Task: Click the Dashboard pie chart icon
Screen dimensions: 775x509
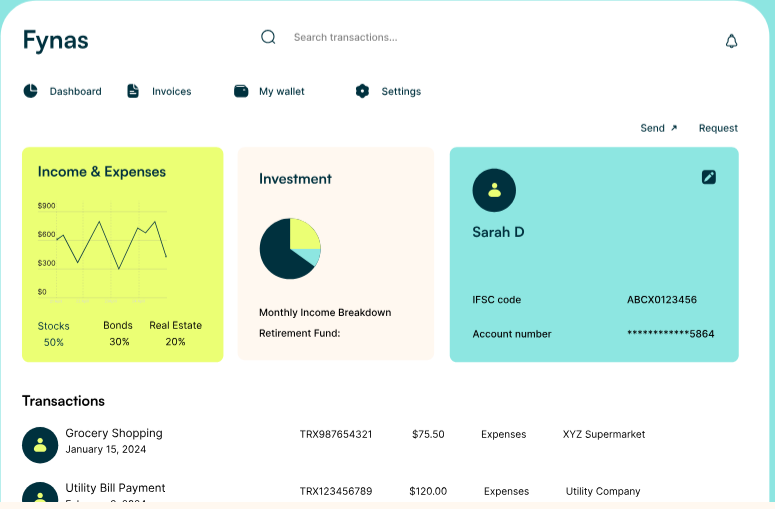Action: pyautogui.click(x=31, y=91)
